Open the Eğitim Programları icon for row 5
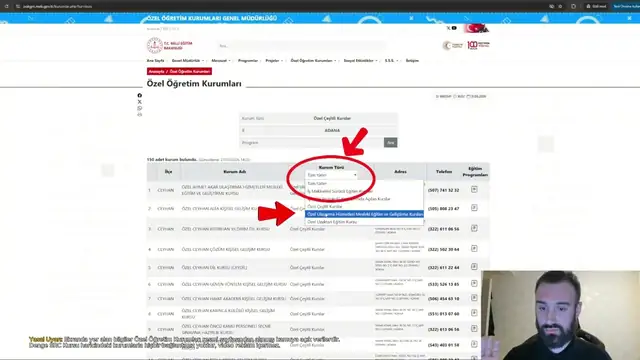This screenshot has height=360, width=640. pos(474,267)
